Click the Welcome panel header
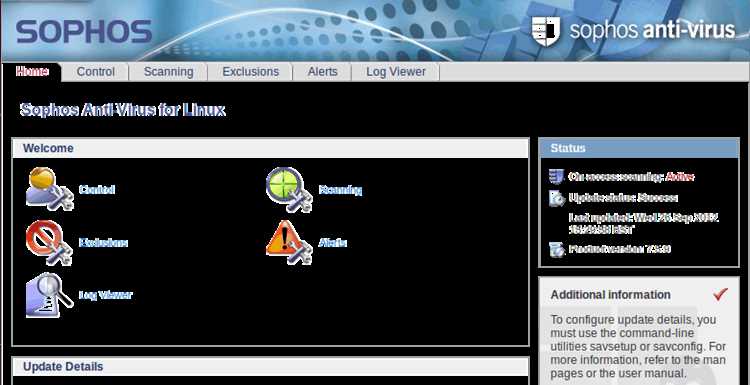 click(271, 148)
